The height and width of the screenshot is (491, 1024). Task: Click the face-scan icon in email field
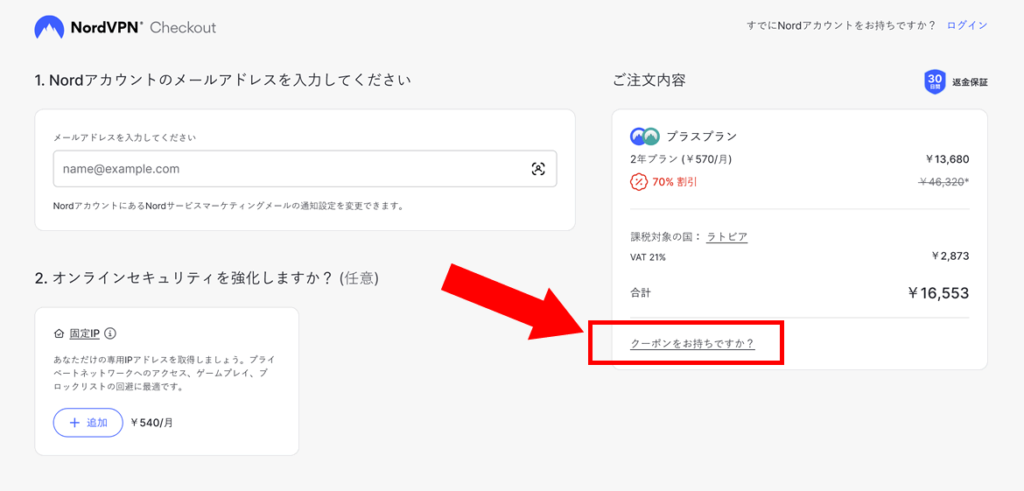[538, 169]
